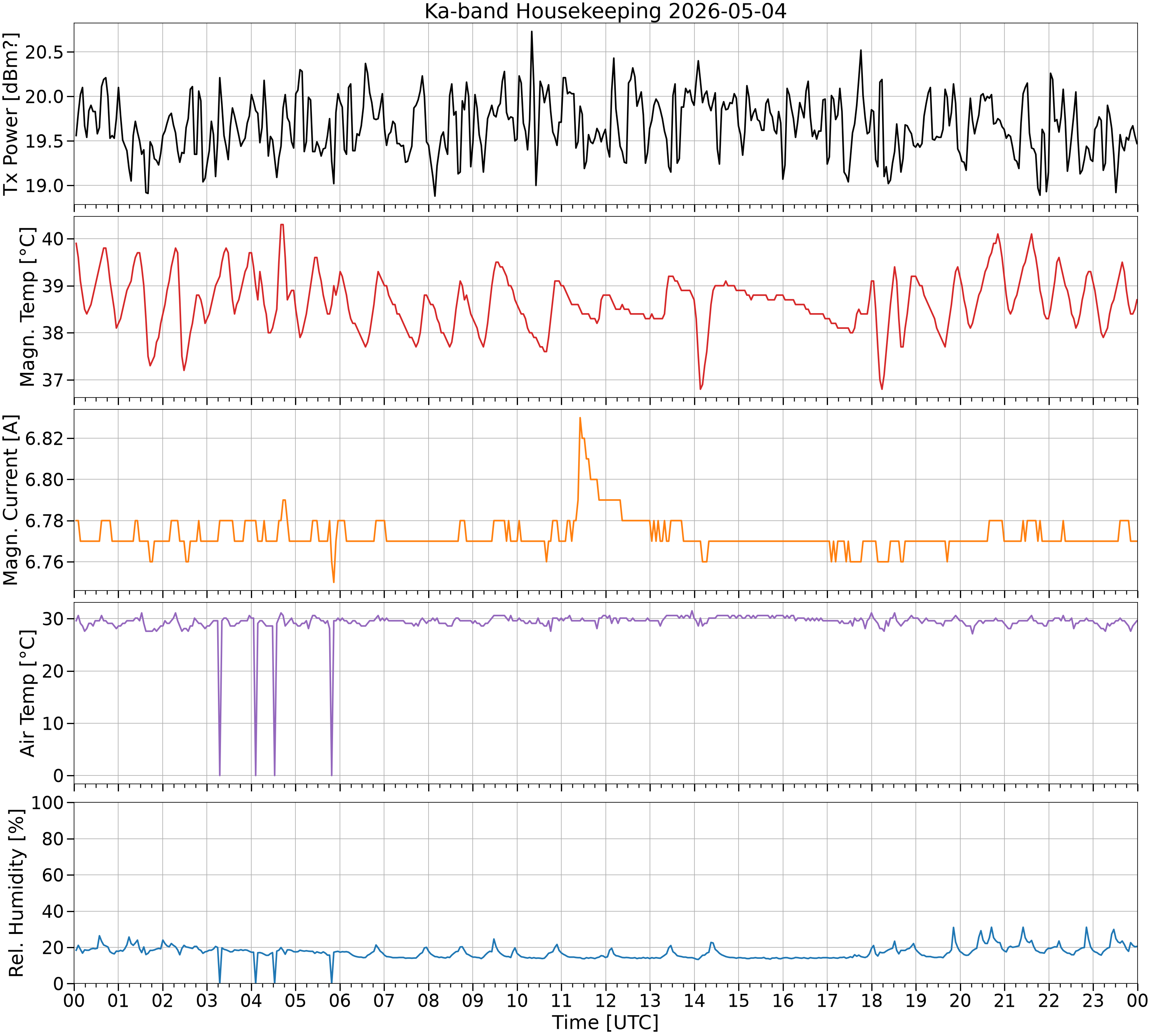The height and width of the screenshot is (1036, 1151).
Task: Click the Time [UTC] x-axis label
Action: (605, 1022)
